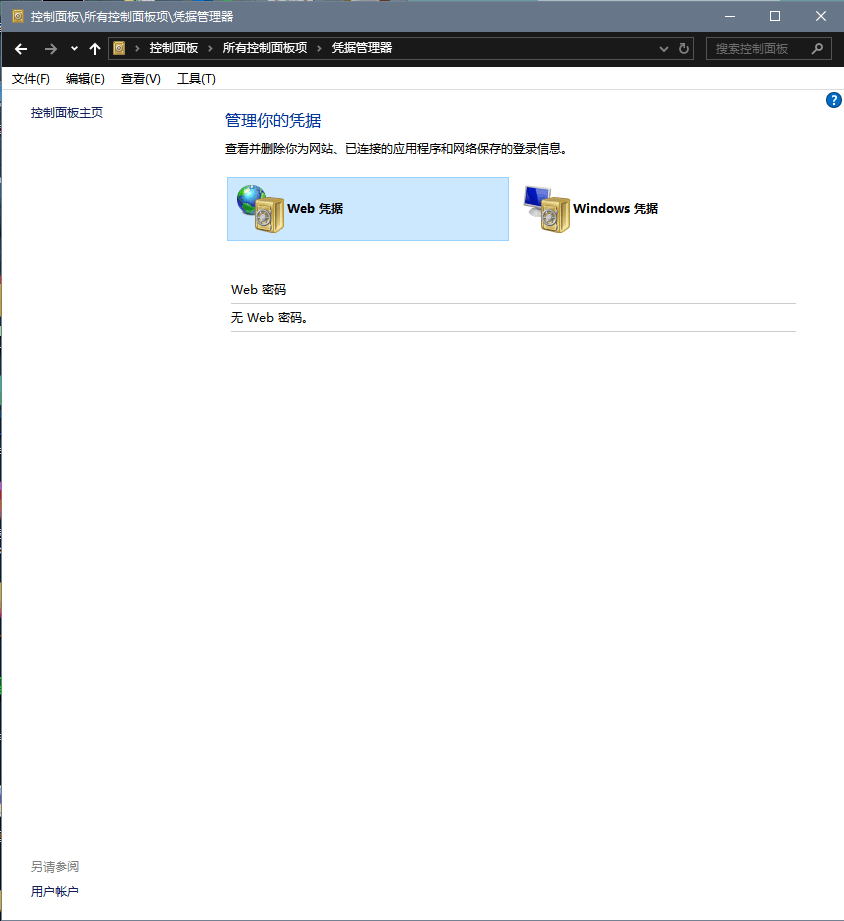Click the 无 Web 密码。 text
This screenshot has width=844, height=921.
[270, 318]
